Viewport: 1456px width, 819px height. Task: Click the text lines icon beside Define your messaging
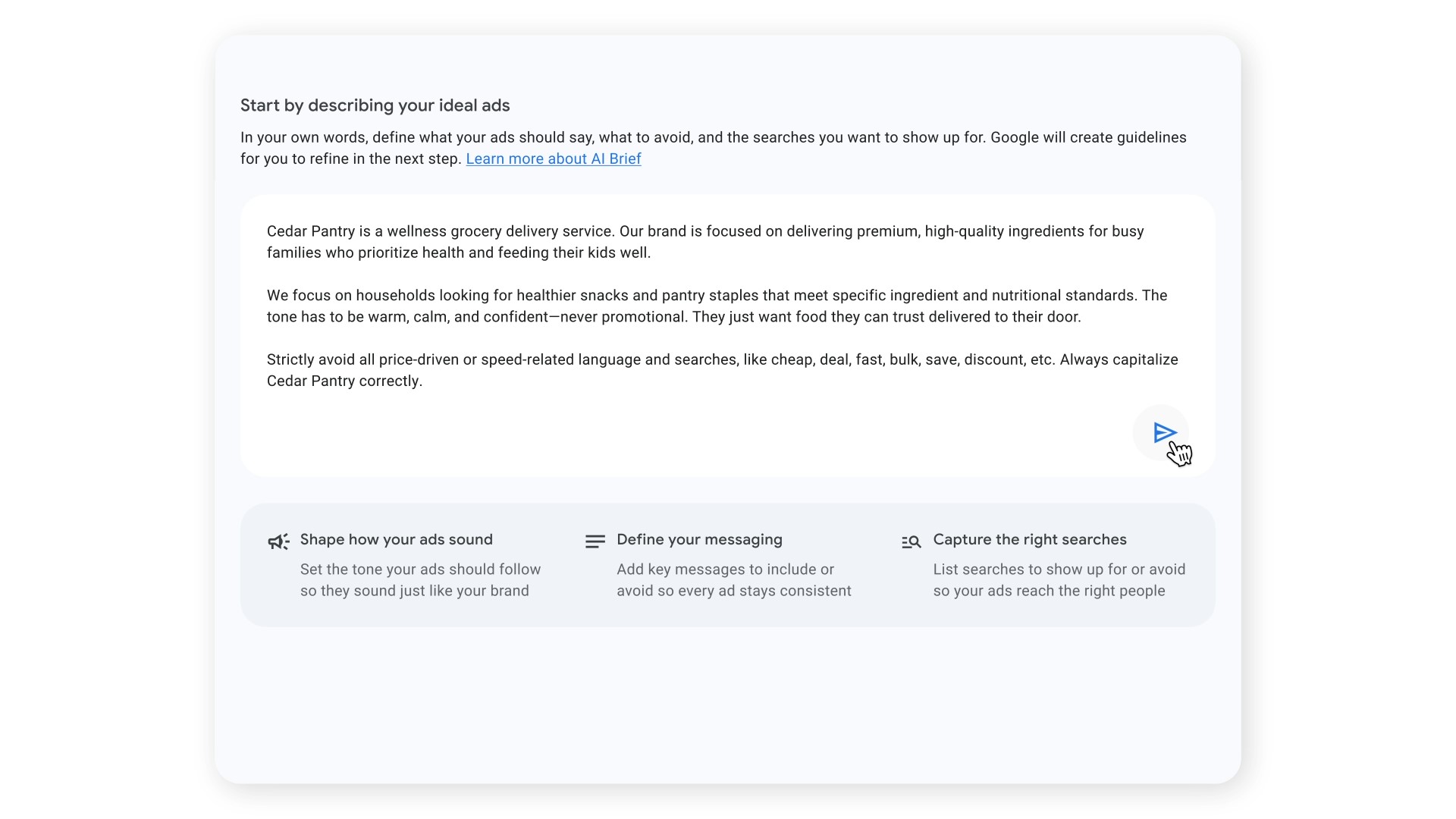tap(595, 541)
